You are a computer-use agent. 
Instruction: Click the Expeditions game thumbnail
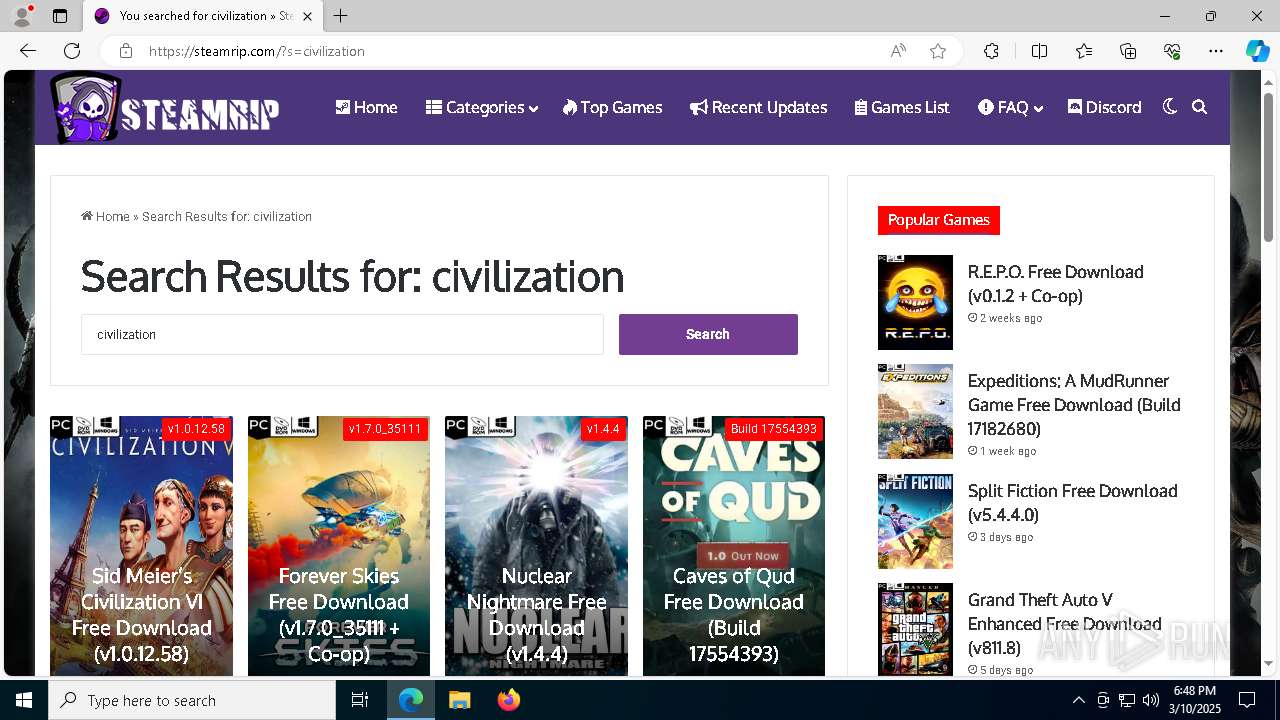915,411
